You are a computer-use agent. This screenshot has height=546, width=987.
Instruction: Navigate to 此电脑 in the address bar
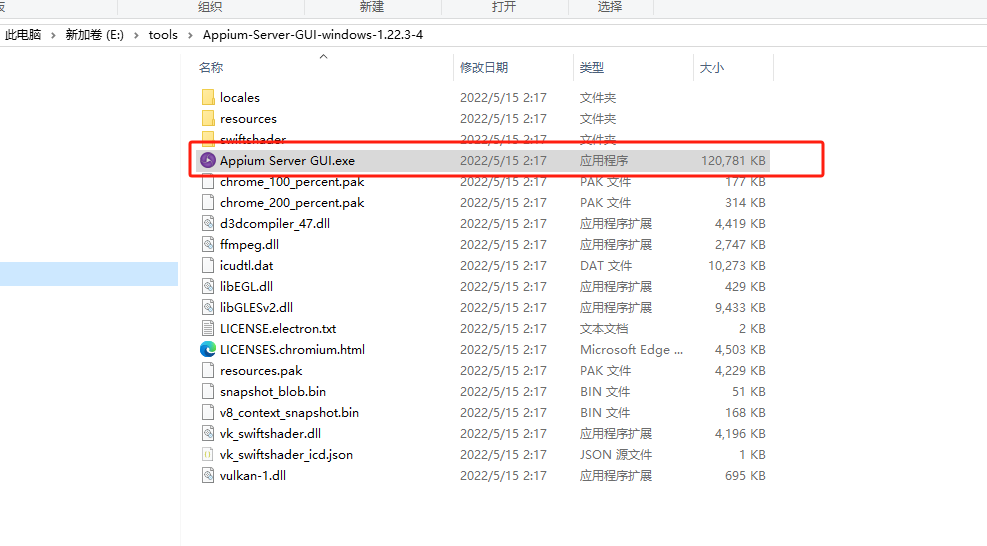click(23, 35)
